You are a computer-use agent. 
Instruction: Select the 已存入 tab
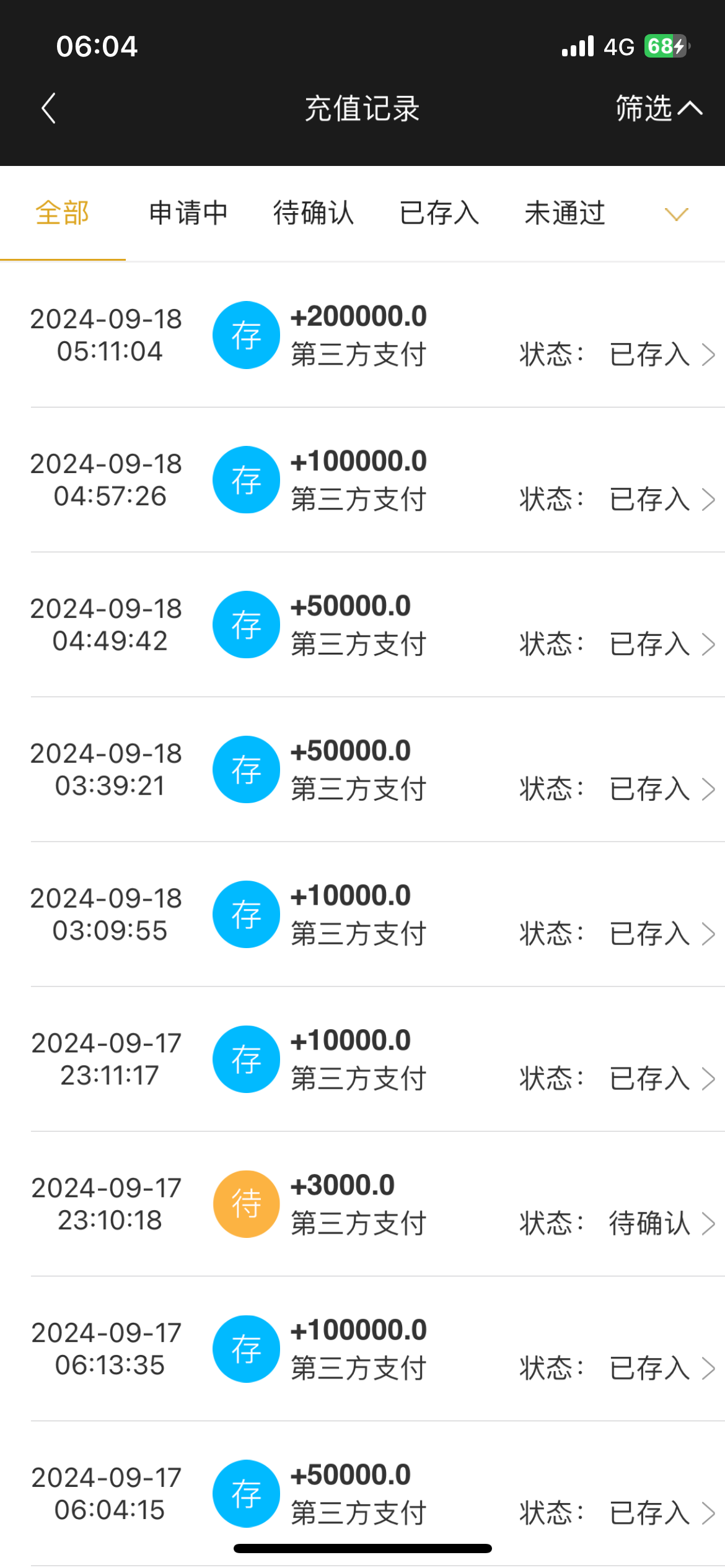coord(439,214)
